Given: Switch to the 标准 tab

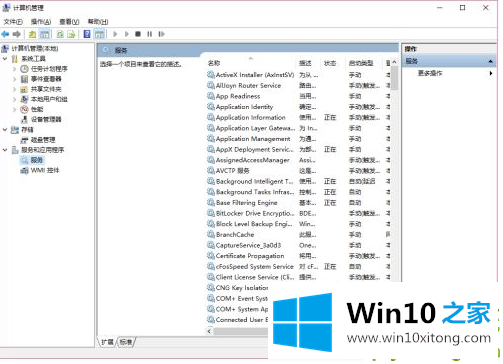Looking at the screenshot, I should [x=126, y=342].
